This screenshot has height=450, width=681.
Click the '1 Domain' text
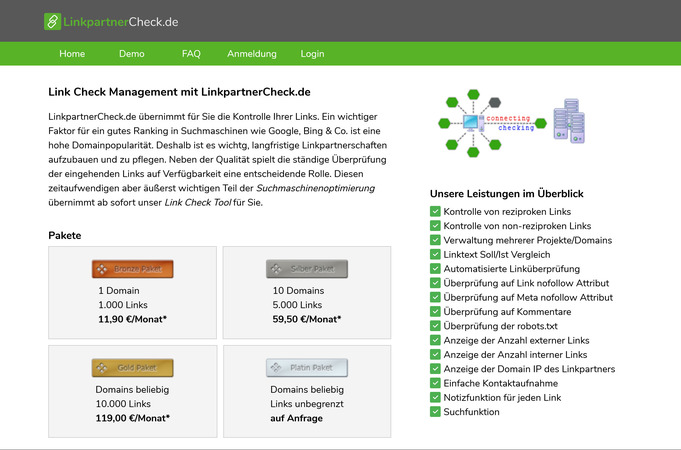point(119,291)
